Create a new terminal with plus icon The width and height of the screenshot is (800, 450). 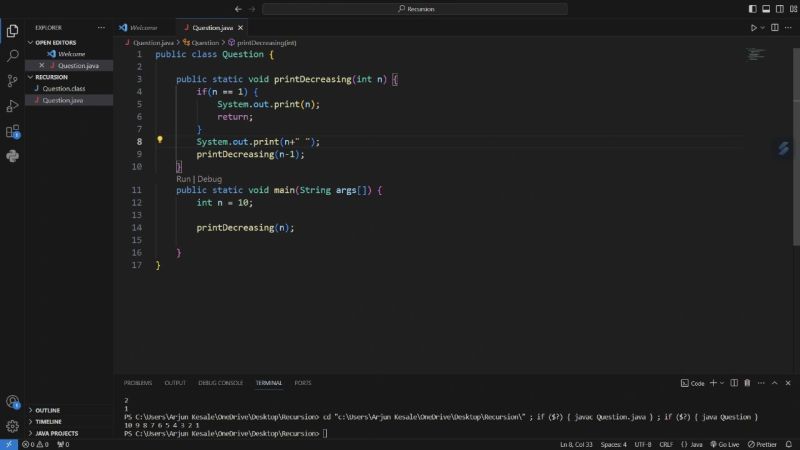pos(713,383)
